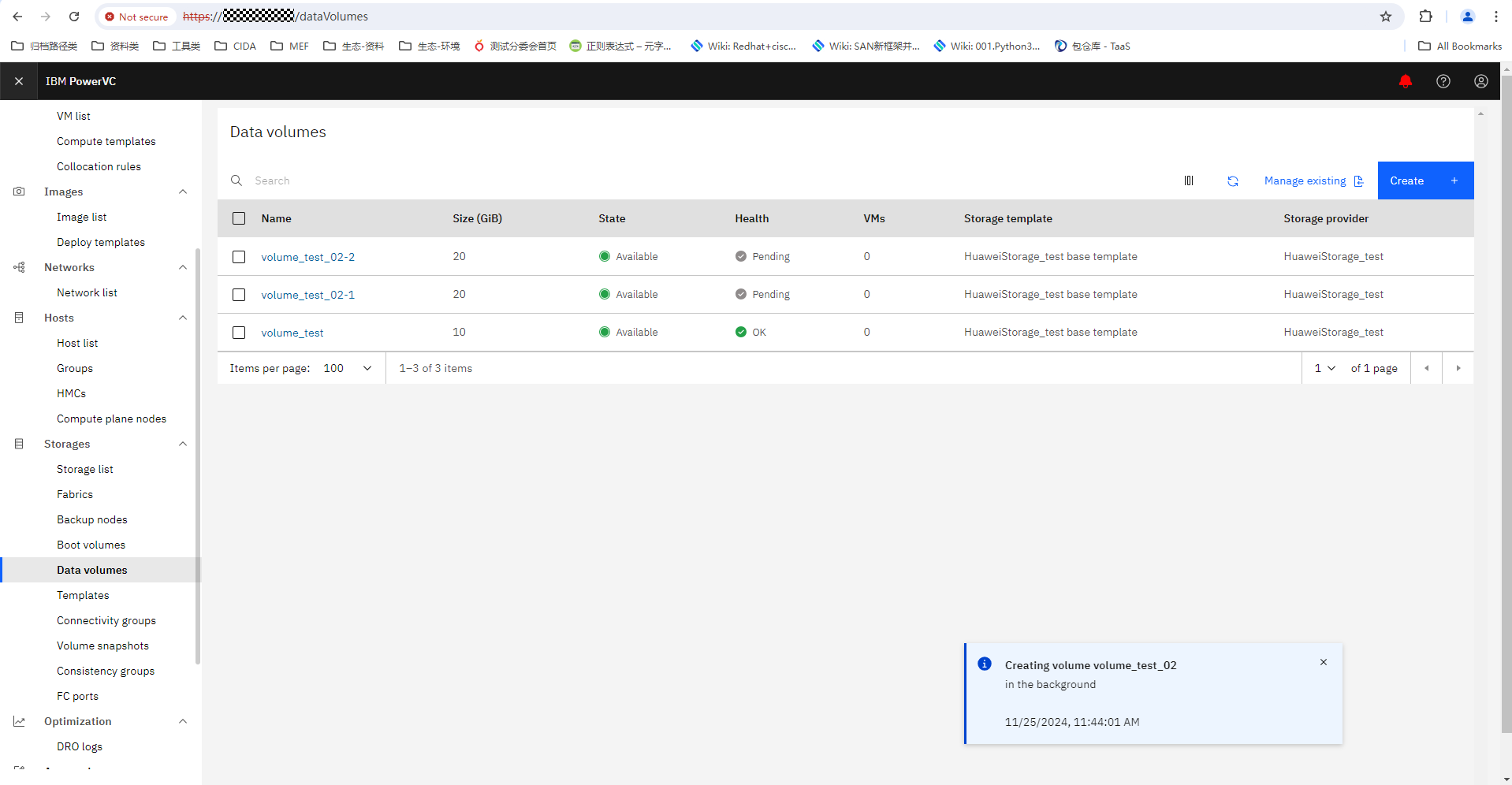Viewport: 1512px width, 785px height.
Task: Close the IBM PowerVC side navigation menu
Action: [x=19, y=81]
